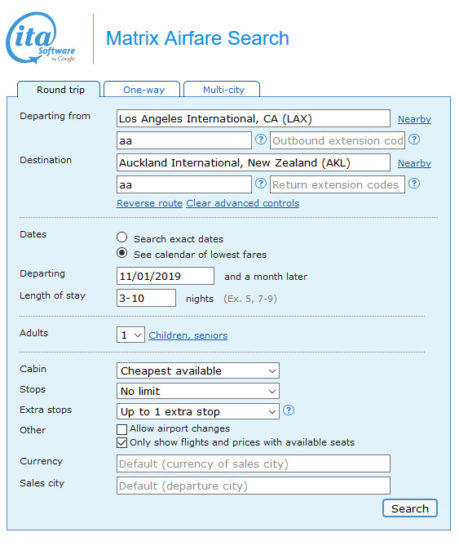This screenshot has width=459, height=550.
Task: Click the Length of stay field
Action: pyautogui.click(x=146, y=298)
